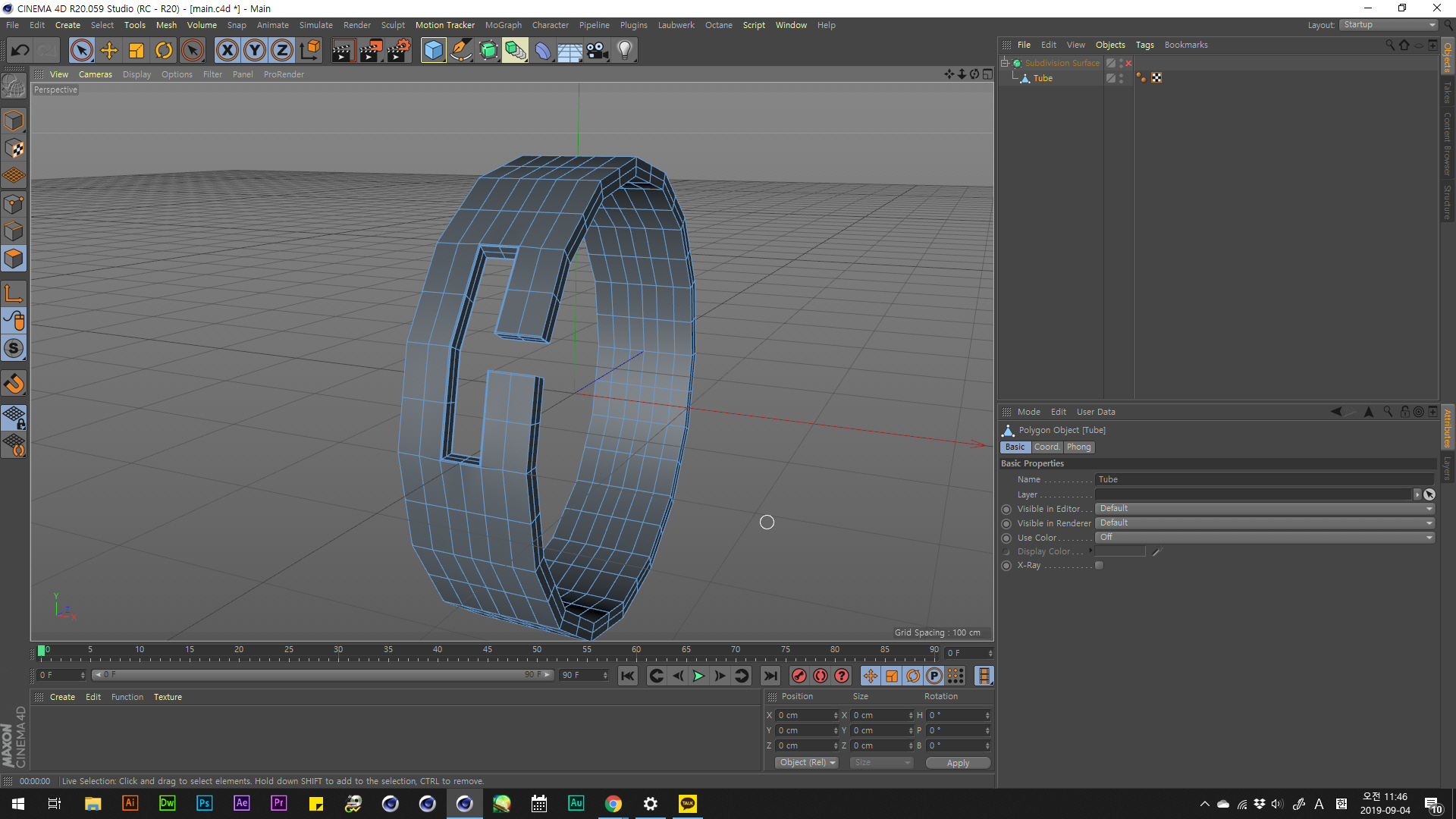Screen dimensions: 1456x819
Task: Open the Cameras viewport menu
Action: 95,74
